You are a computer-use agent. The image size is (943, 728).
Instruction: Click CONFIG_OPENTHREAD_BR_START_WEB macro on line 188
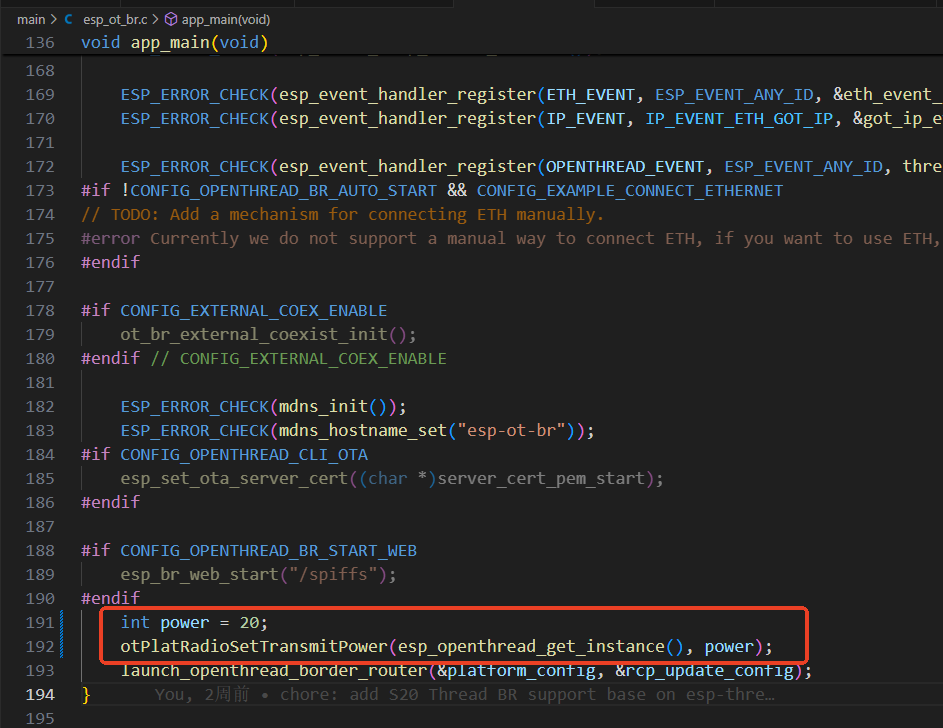[x=268, y=550]
